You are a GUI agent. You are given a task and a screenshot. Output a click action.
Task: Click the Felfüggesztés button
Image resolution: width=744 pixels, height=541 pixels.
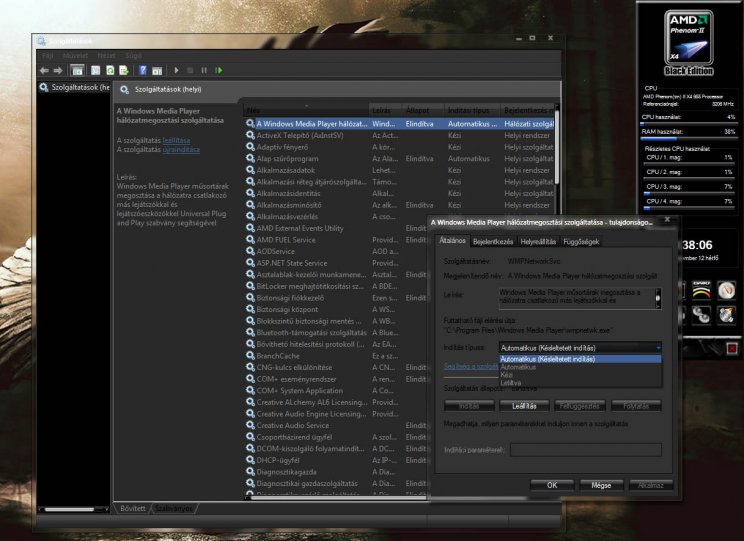tap(579, 406)
